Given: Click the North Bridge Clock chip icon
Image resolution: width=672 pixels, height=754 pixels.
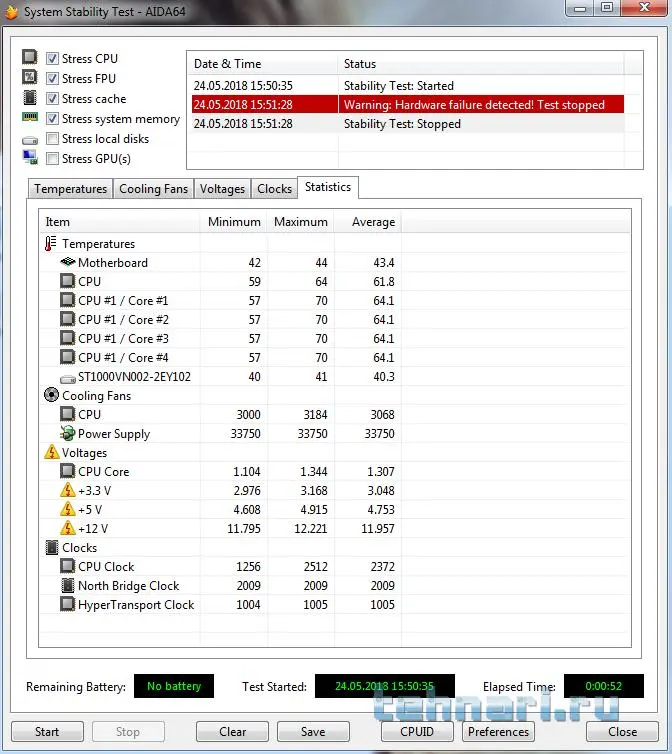Looking at the screenshot, I should point(68,585).
